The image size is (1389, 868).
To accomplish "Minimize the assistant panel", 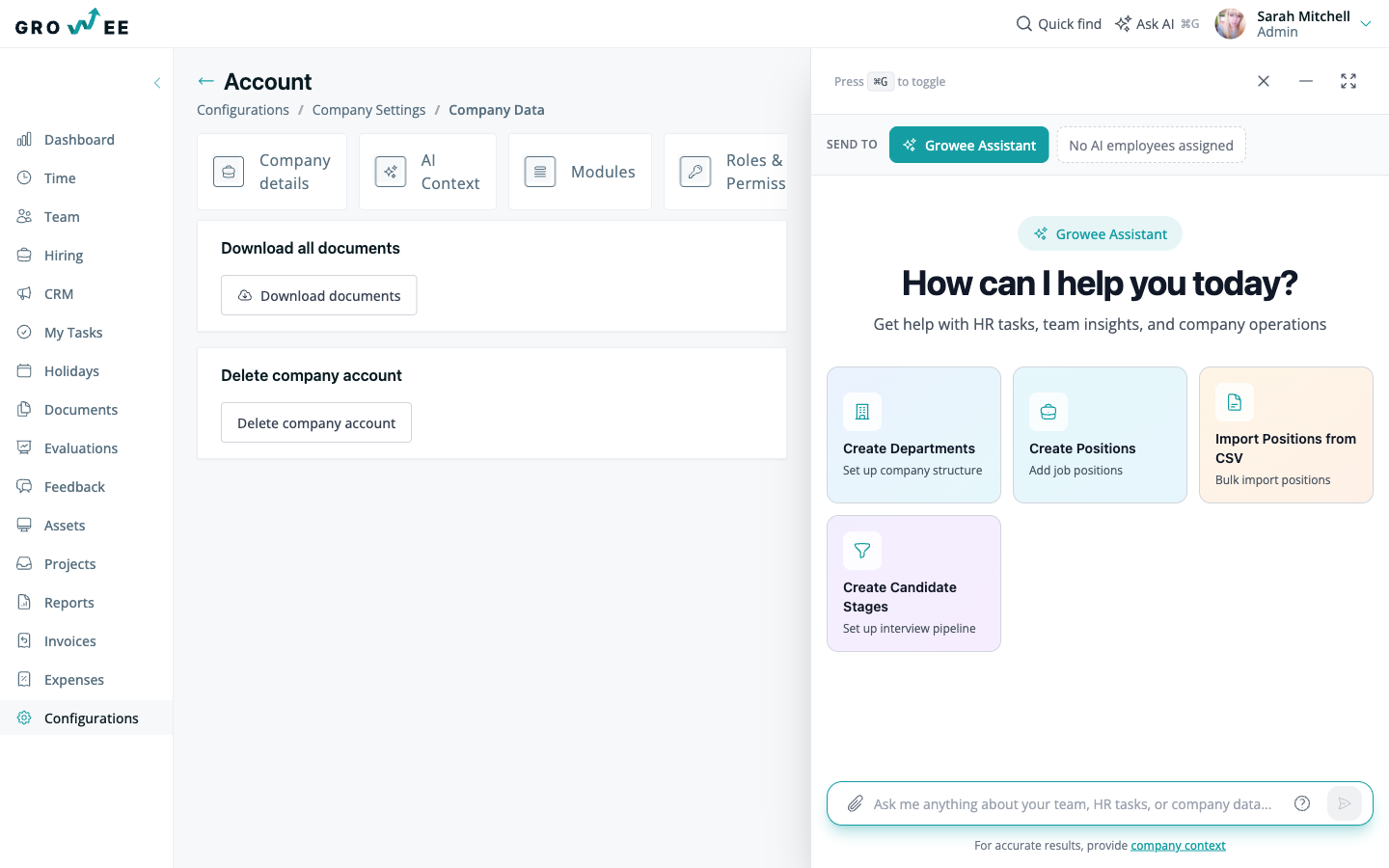I will click(1306, 81).
